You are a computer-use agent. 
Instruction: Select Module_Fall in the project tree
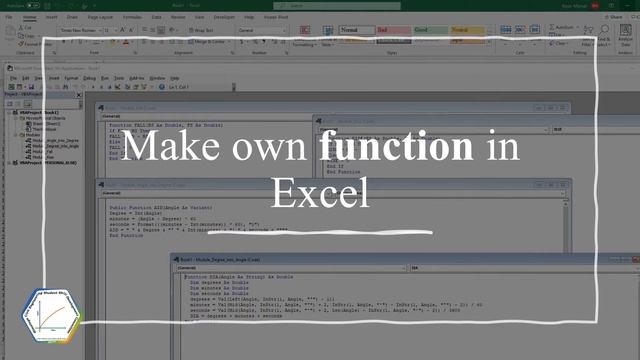39,151
